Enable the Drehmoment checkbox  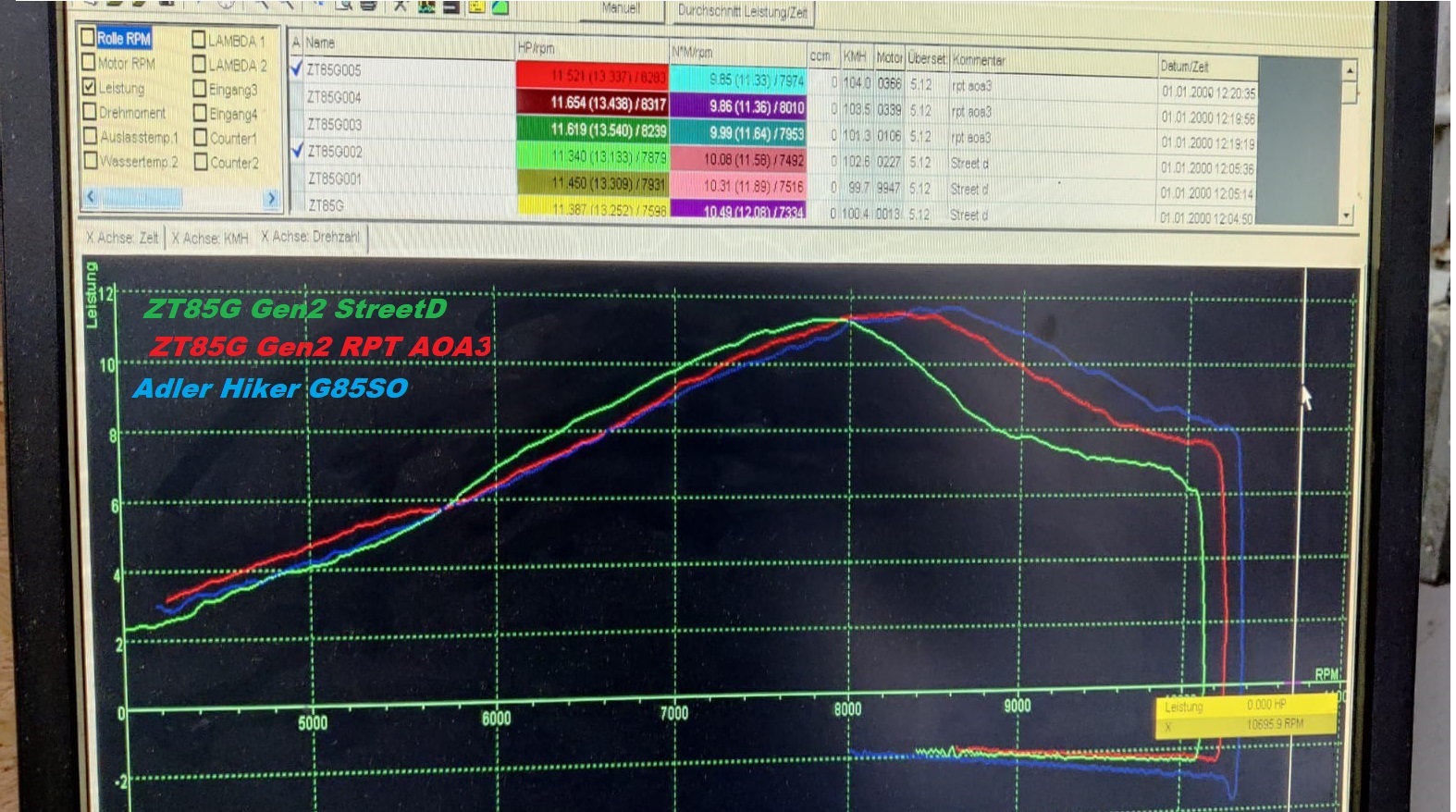pyautogui.click(x=90, y=112)
